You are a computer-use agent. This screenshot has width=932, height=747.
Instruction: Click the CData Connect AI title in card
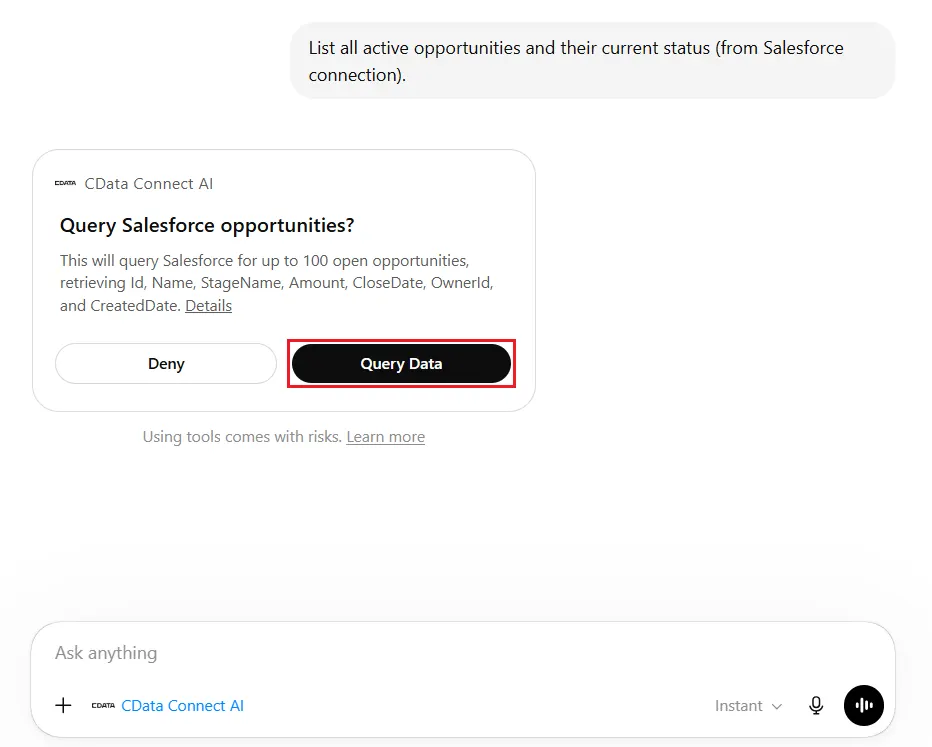(x=149, y=184)
